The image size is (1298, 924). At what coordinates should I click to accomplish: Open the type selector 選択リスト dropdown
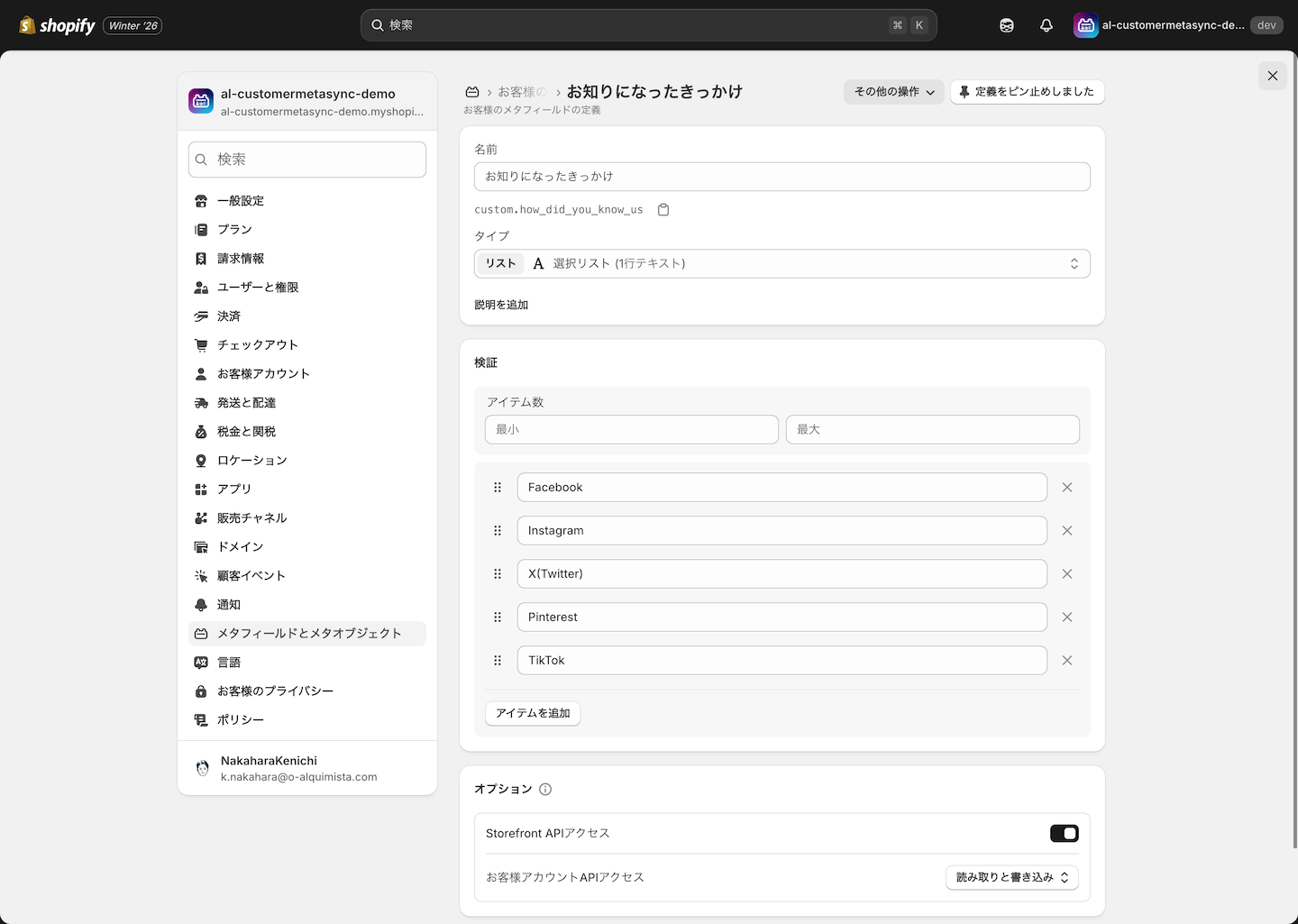click(782, 264)
